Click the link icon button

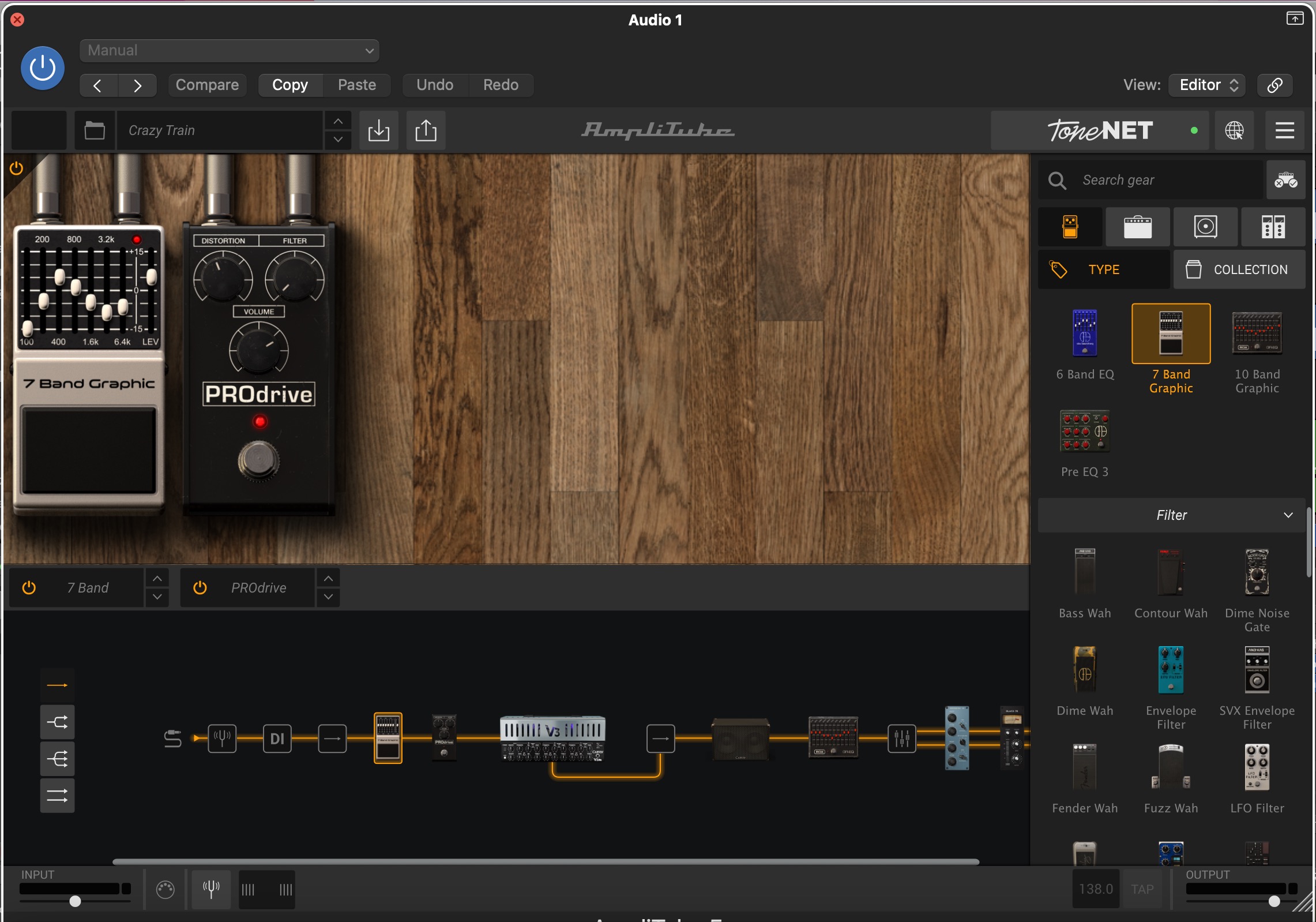click(x=1274, y=85)
